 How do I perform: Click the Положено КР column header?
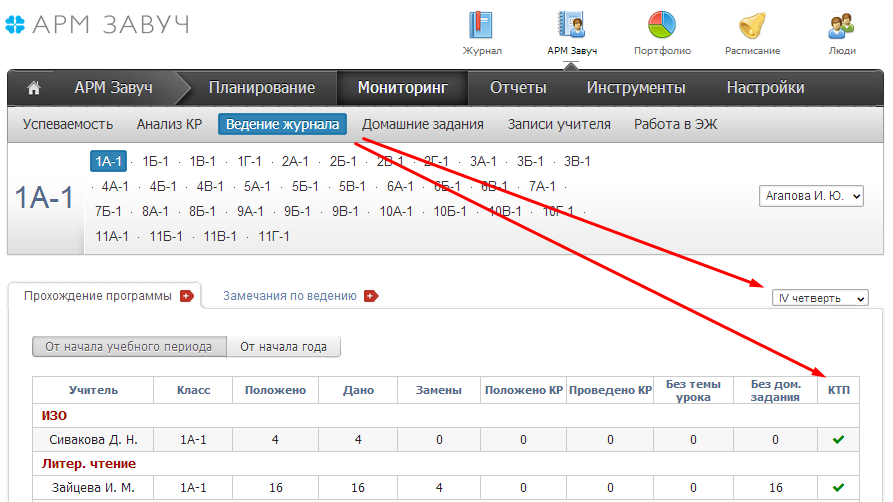click(523, 390)
